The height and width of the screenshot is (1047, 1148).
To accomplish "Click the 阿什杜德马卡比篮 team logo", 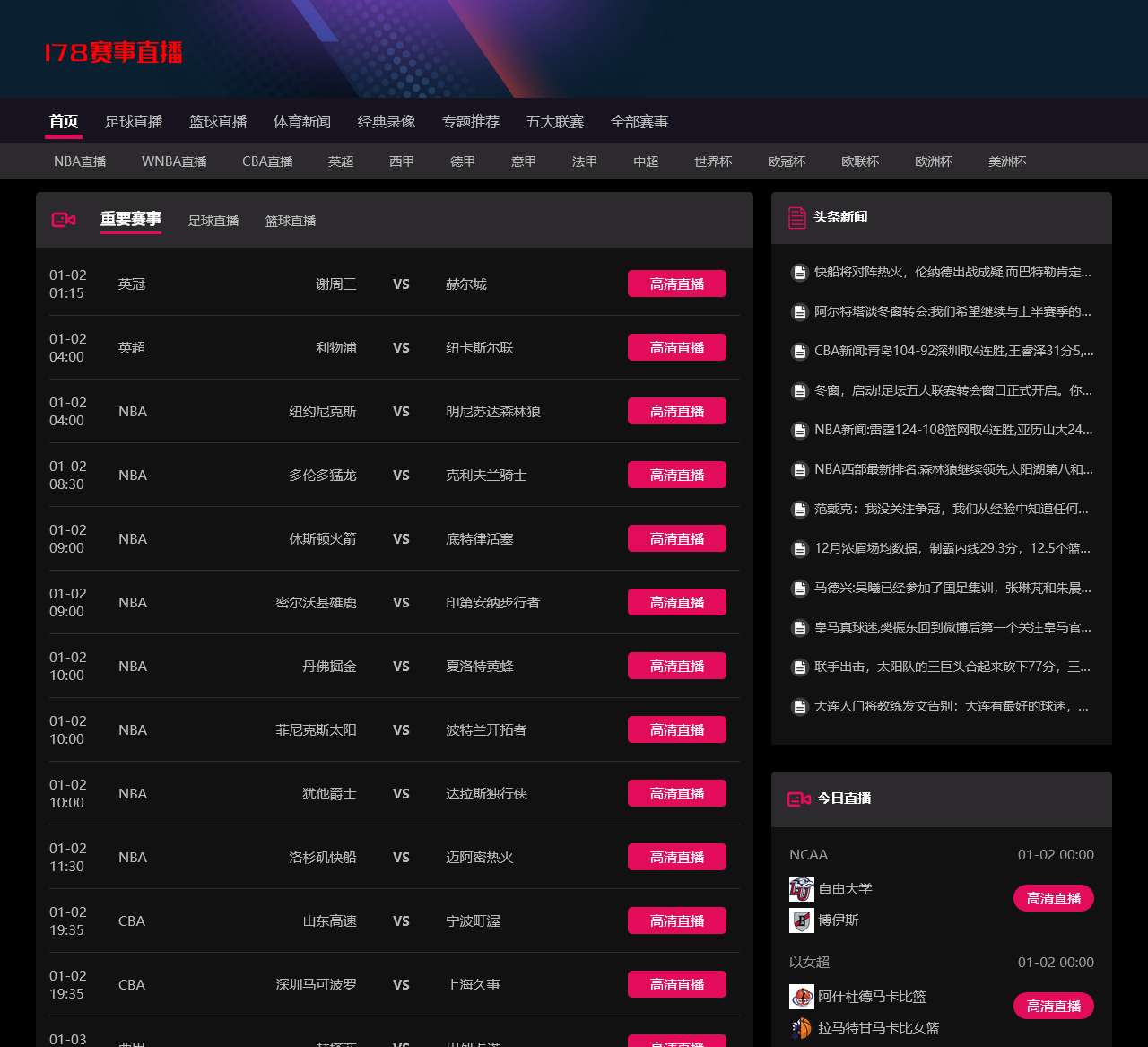I will (801, 997).
